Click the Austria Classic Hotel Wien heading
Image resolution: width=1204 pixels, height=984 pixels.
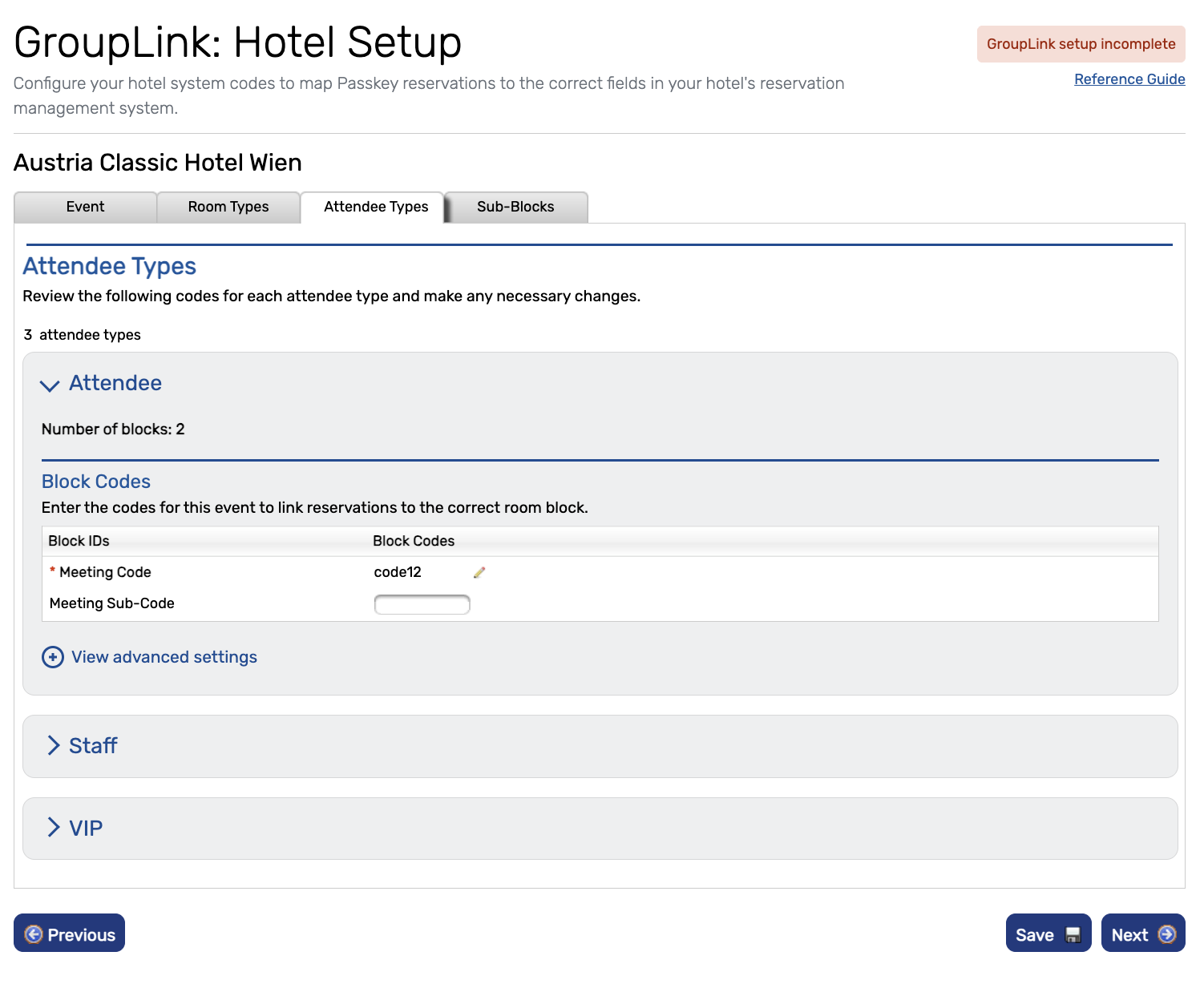click(158, 163)
